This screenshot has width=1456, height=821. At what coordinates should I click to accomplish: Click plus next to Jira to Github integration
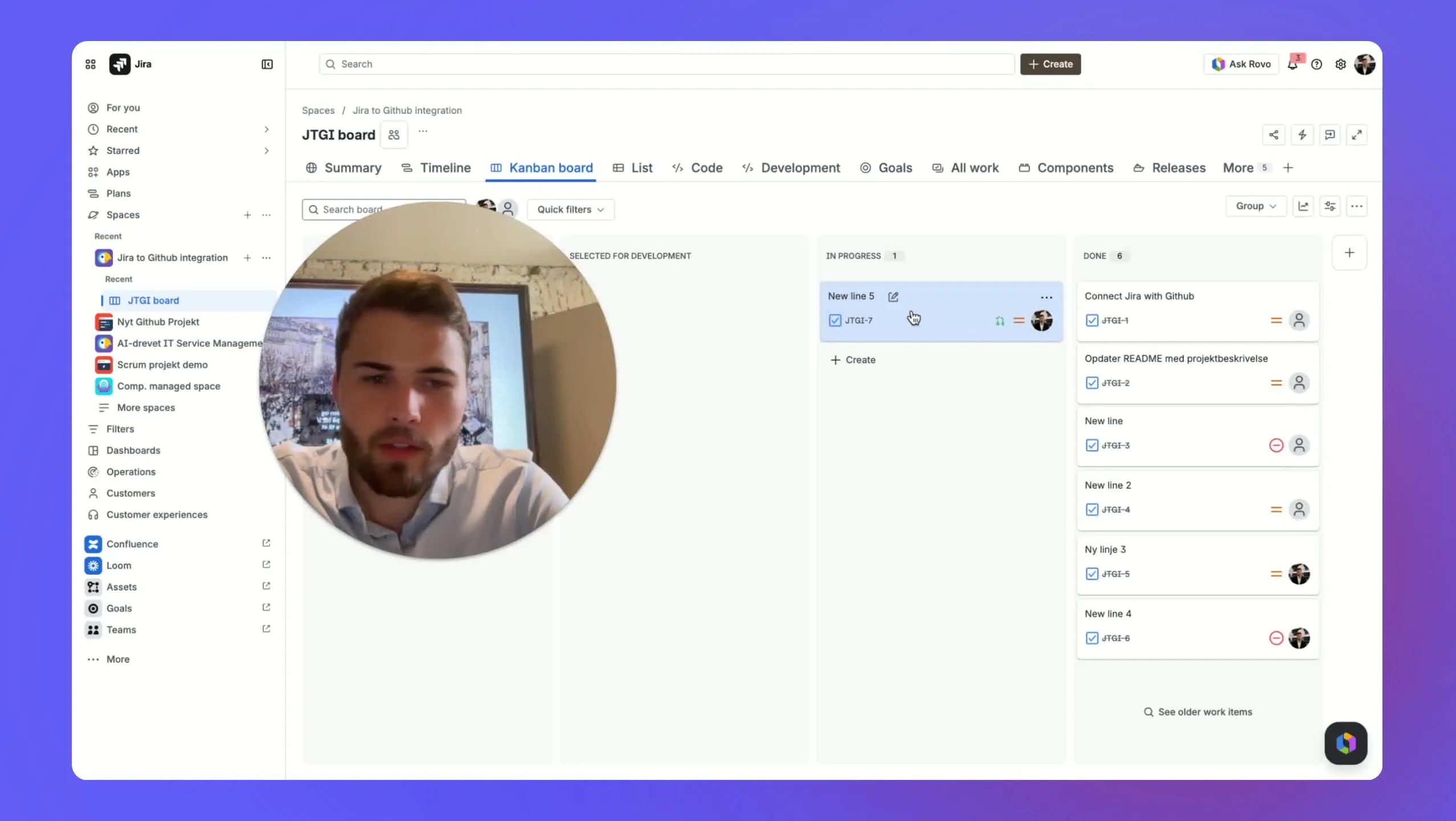click(x=247, y=258)
